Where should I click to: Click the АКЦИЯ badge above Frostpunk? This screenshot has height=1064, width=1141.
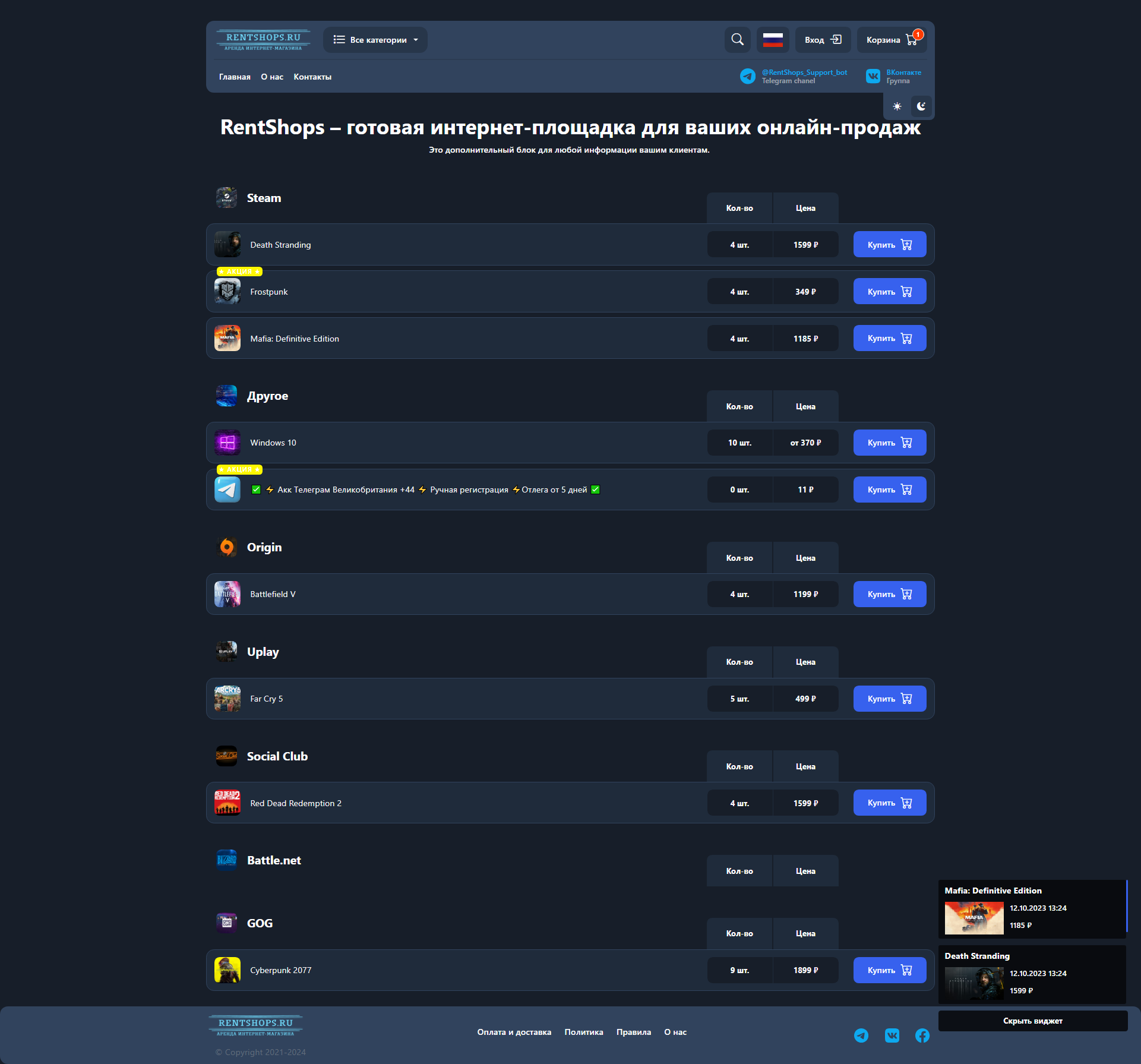239,271
